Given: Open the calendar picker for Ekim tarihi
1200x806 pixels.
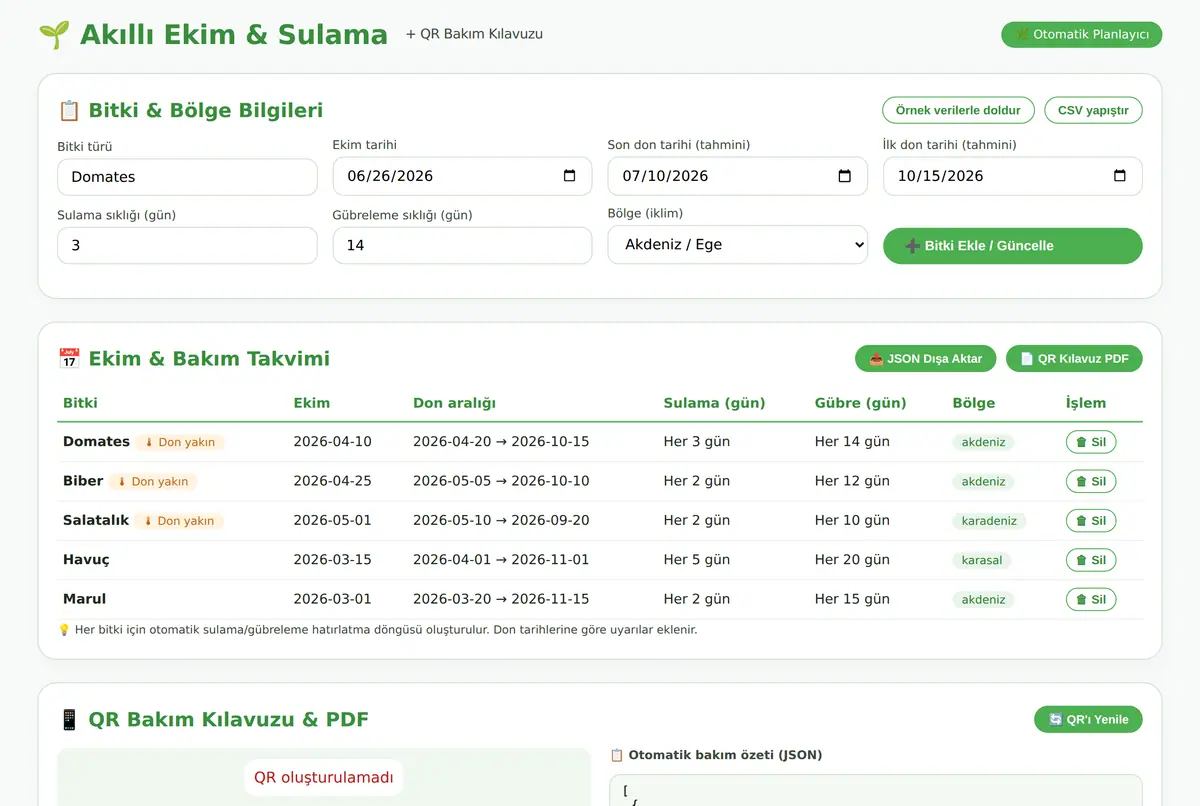Looking at the screenshot, I should [570, 176].
